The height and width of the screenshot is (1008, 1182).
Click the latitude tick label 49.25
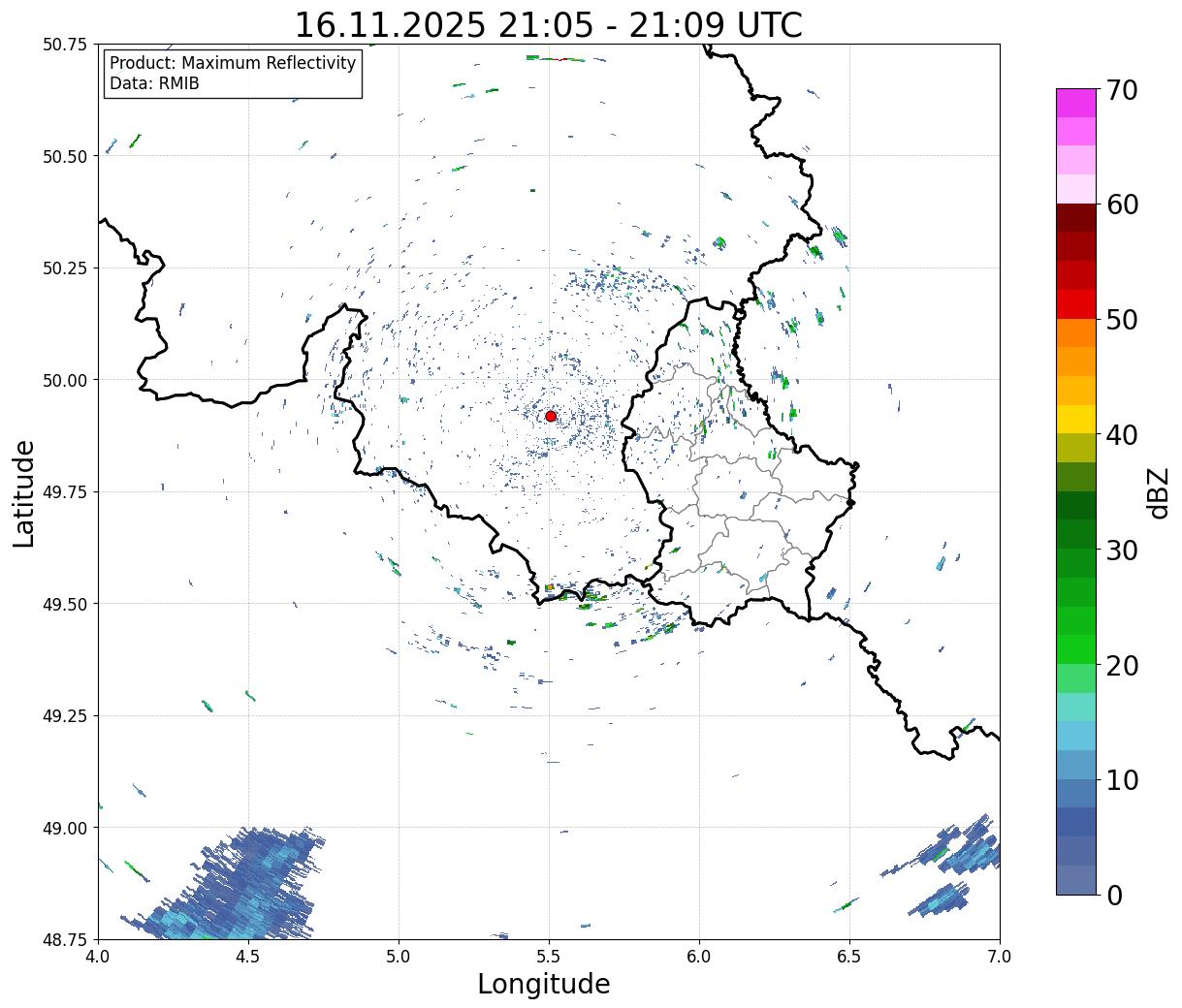coord(65,716)
